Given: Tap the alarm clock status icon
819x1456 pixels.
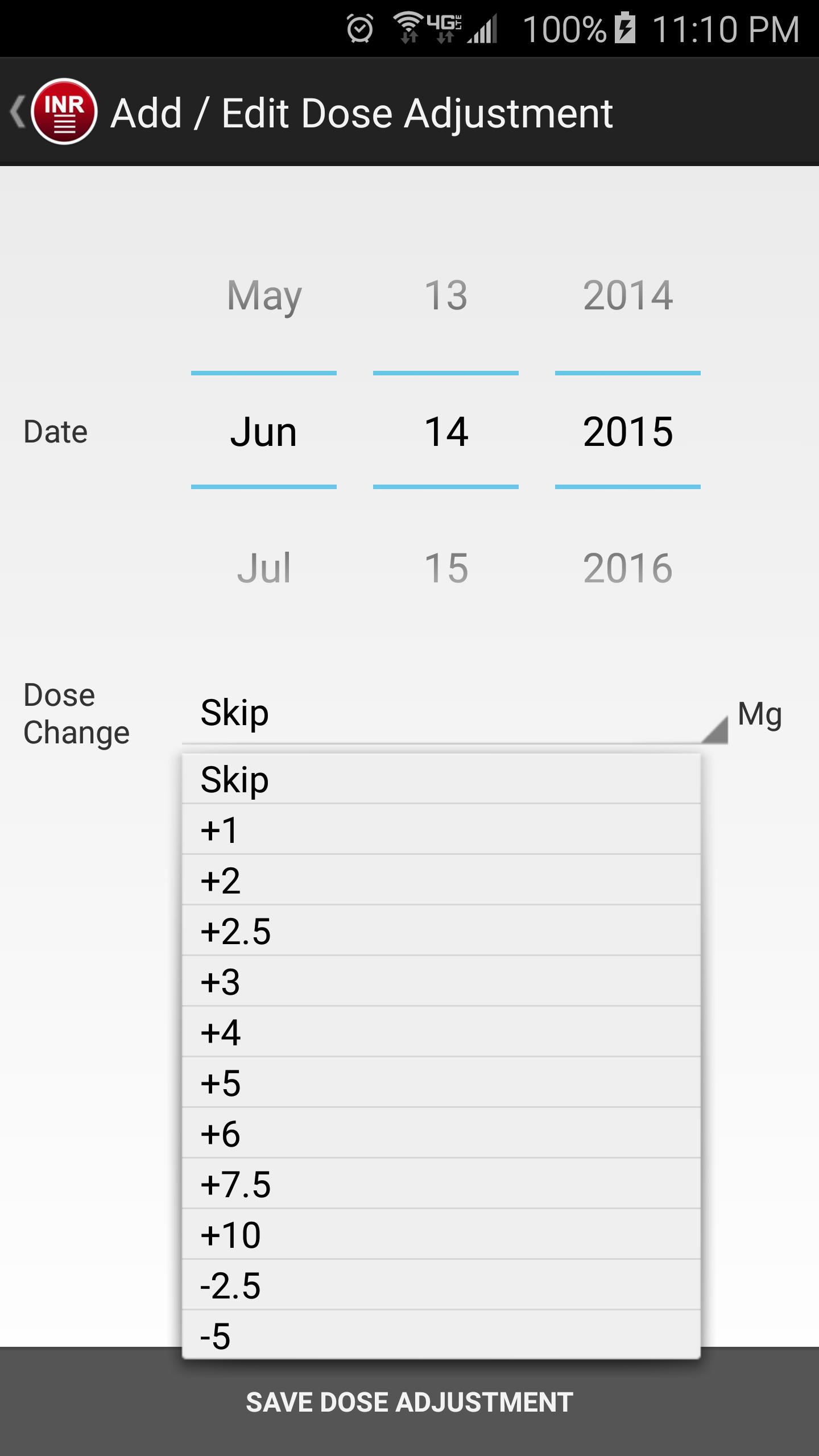Looking at the screenshot, I should click(x=360, y=28).
